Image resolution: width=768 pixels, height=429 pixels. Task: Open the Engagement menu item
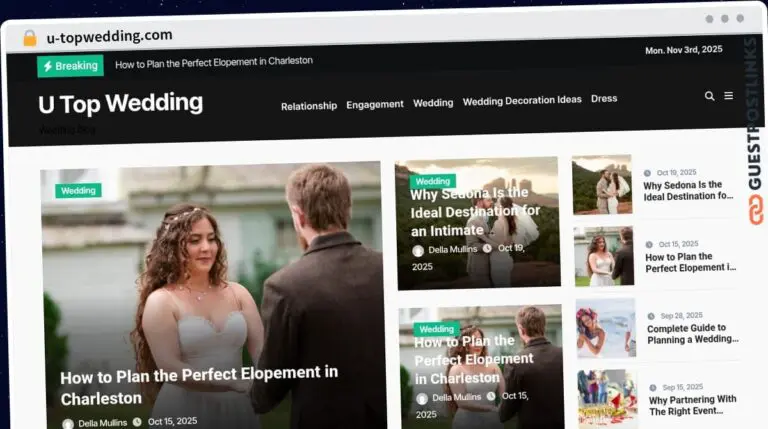[x=375, y=104]
